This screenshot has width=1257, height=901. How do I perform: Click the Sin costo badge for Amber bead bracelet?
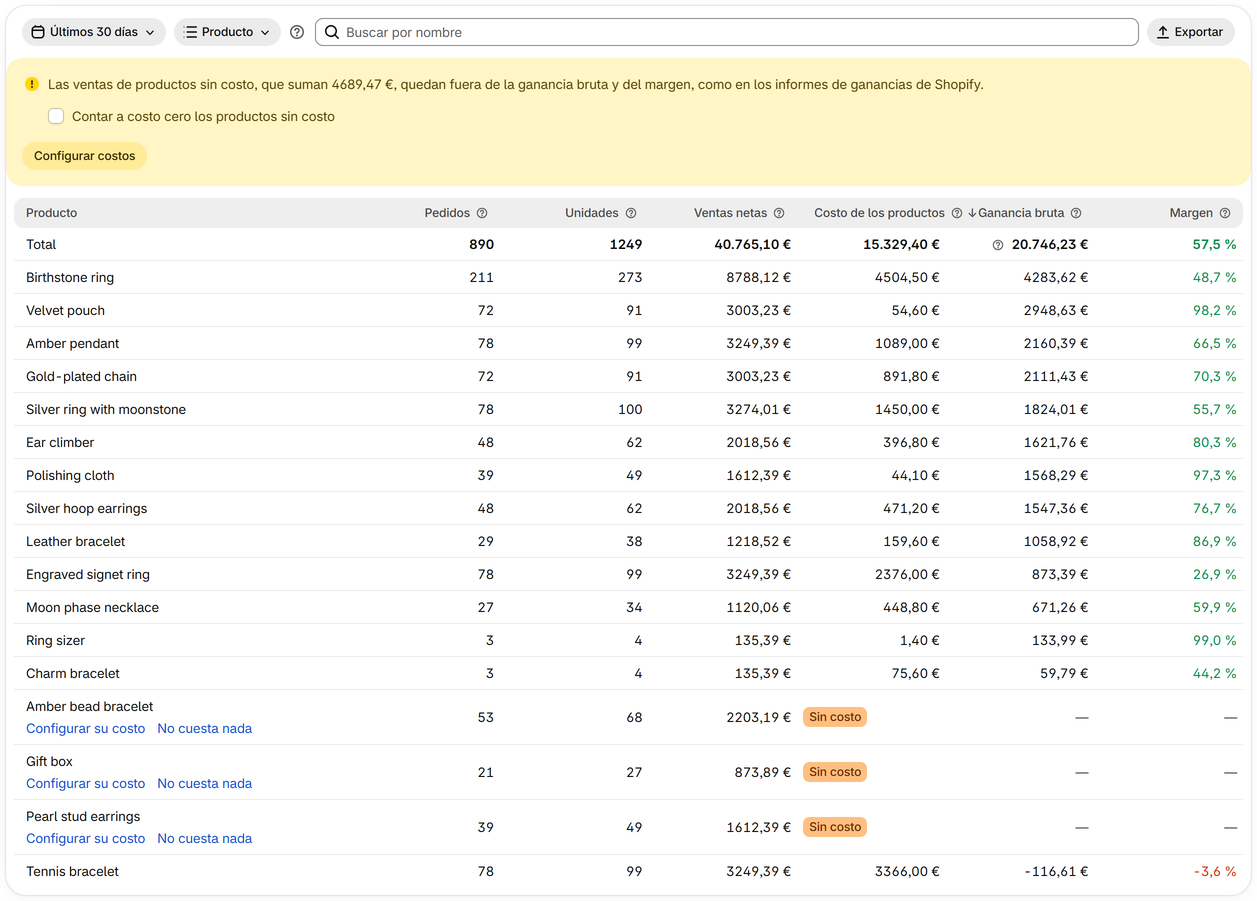pos(835,717)
